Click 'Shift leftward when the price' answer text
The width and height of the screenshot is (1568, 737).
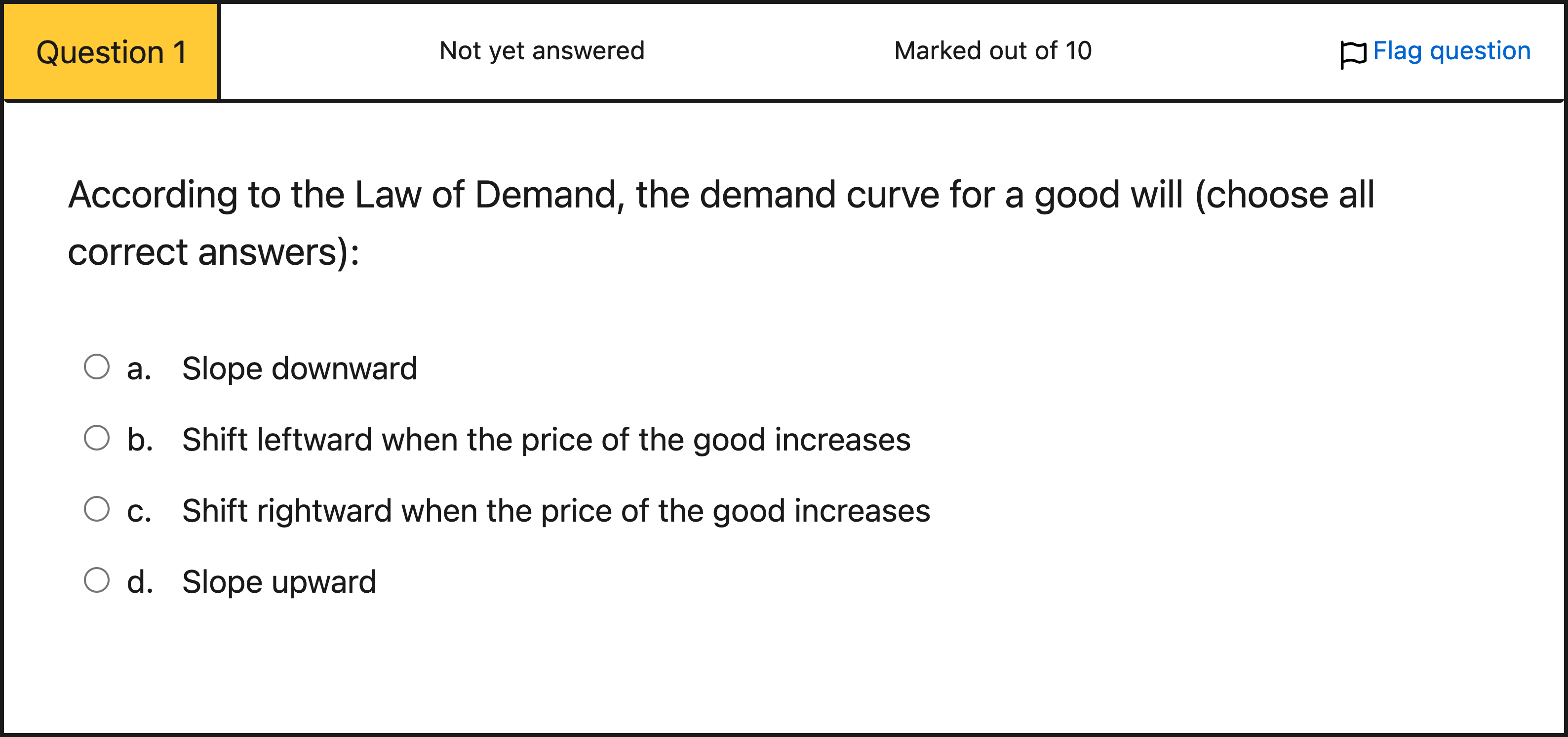tap(546, 440)
